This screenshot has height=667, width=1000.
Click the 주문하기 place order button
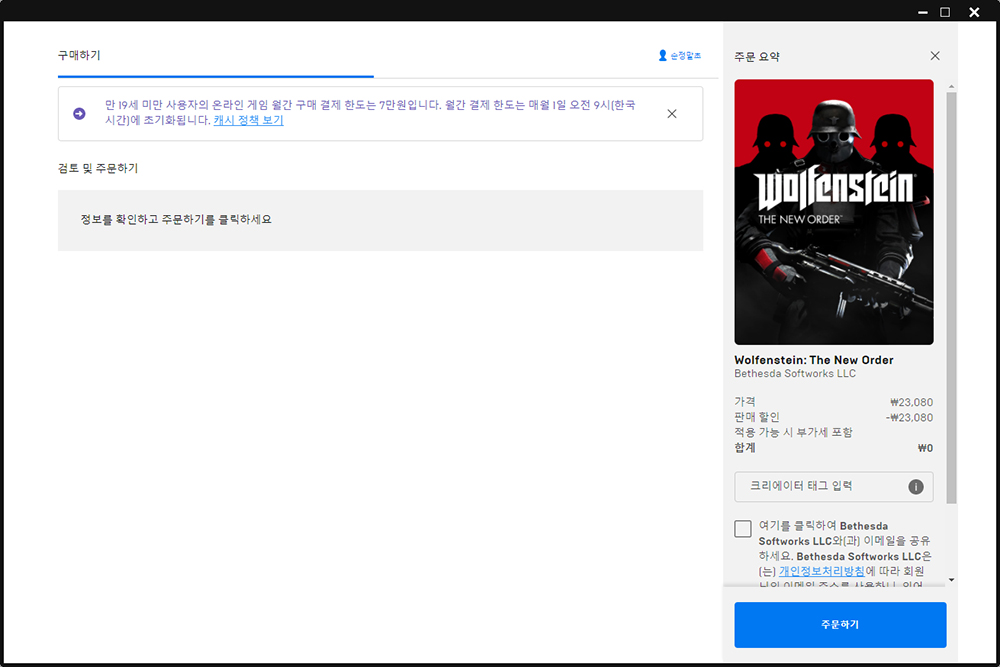click(840, 625)
